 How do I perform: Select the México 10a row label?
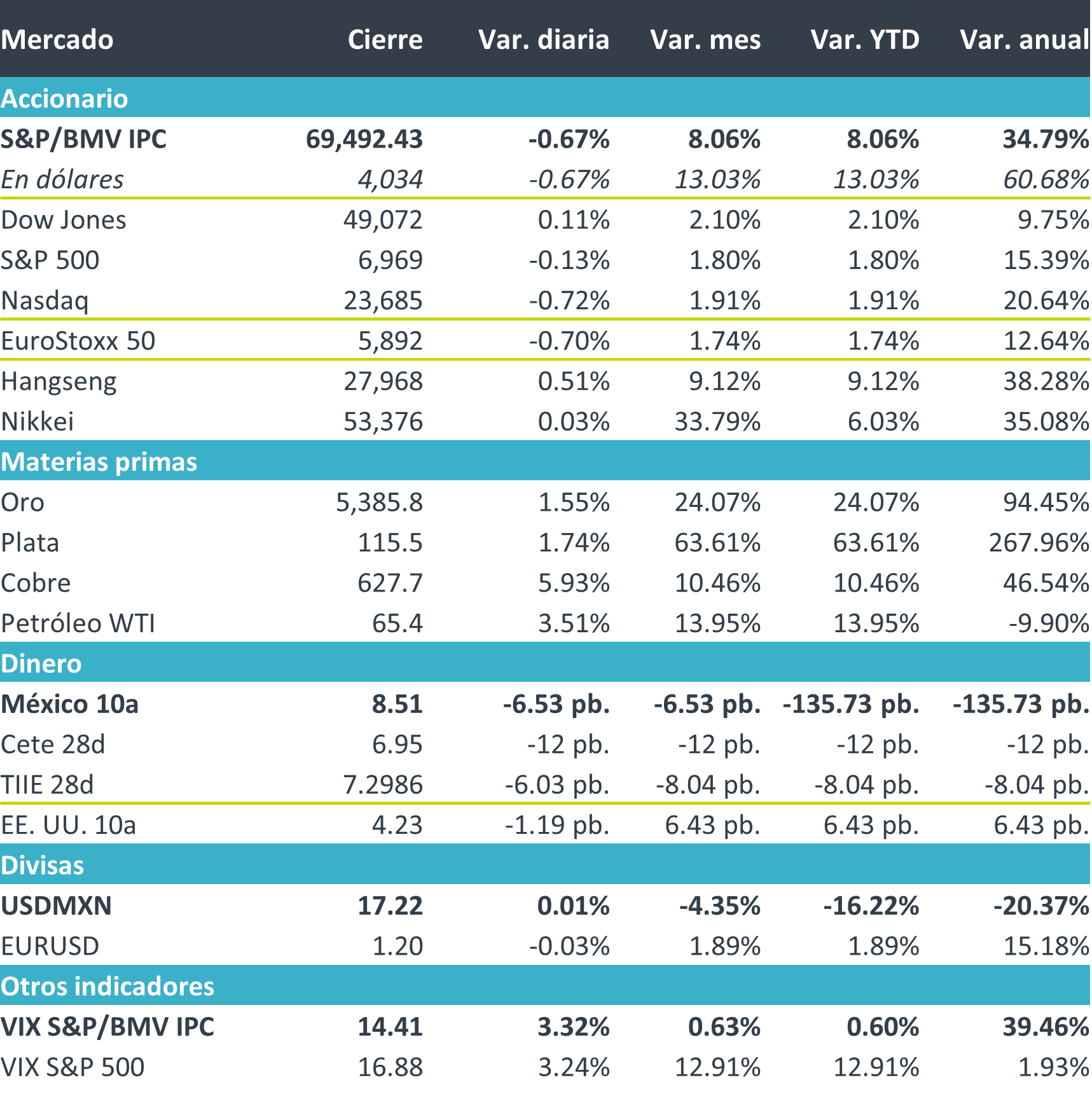(x=70, y=704)
